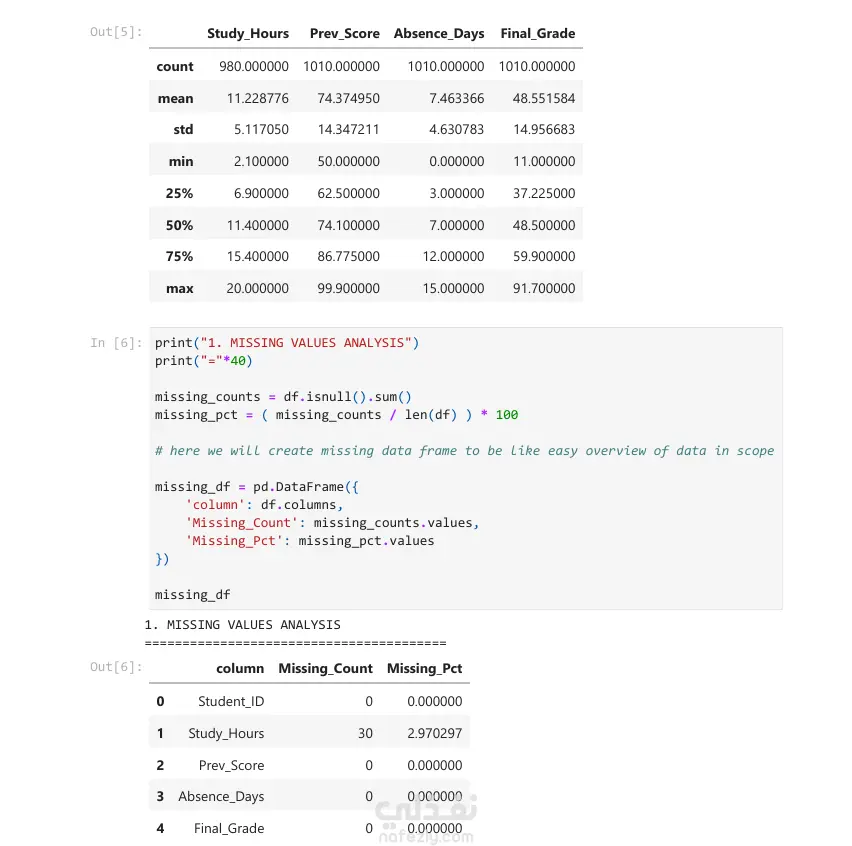Click the 2.970297 missing percentage value
Screen dimensions: 852x846
tap(435, 733)
